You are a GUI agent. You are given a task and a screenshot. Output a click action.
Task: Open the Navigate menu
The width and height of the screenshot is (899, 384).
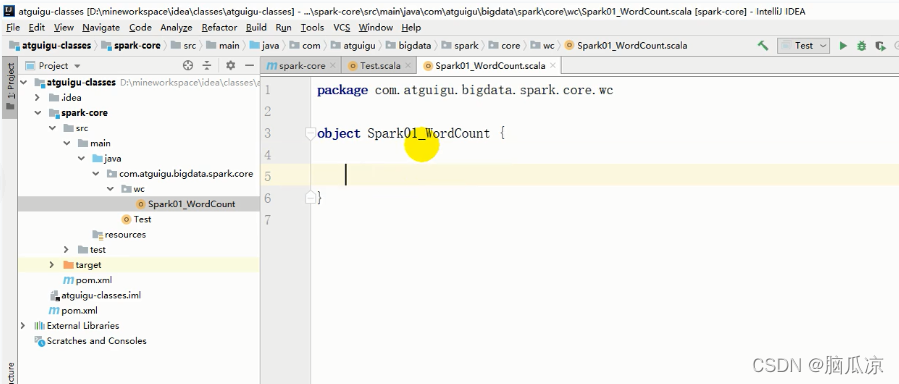101,28
